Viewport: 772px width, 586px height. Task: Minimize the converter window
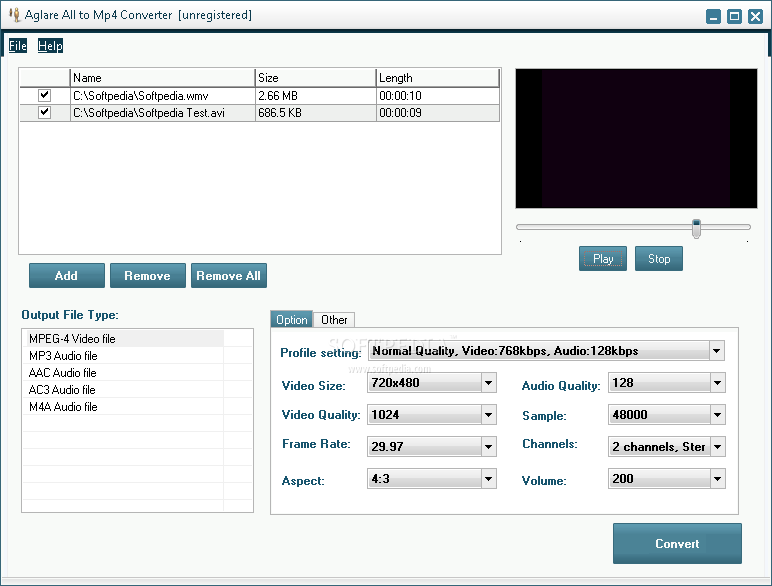point(713,16)
